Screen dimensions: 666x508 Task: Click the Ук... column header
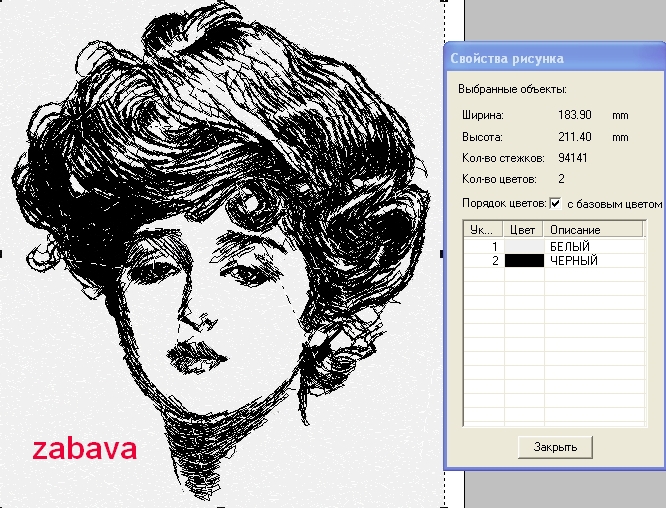(x=483, y=230)
